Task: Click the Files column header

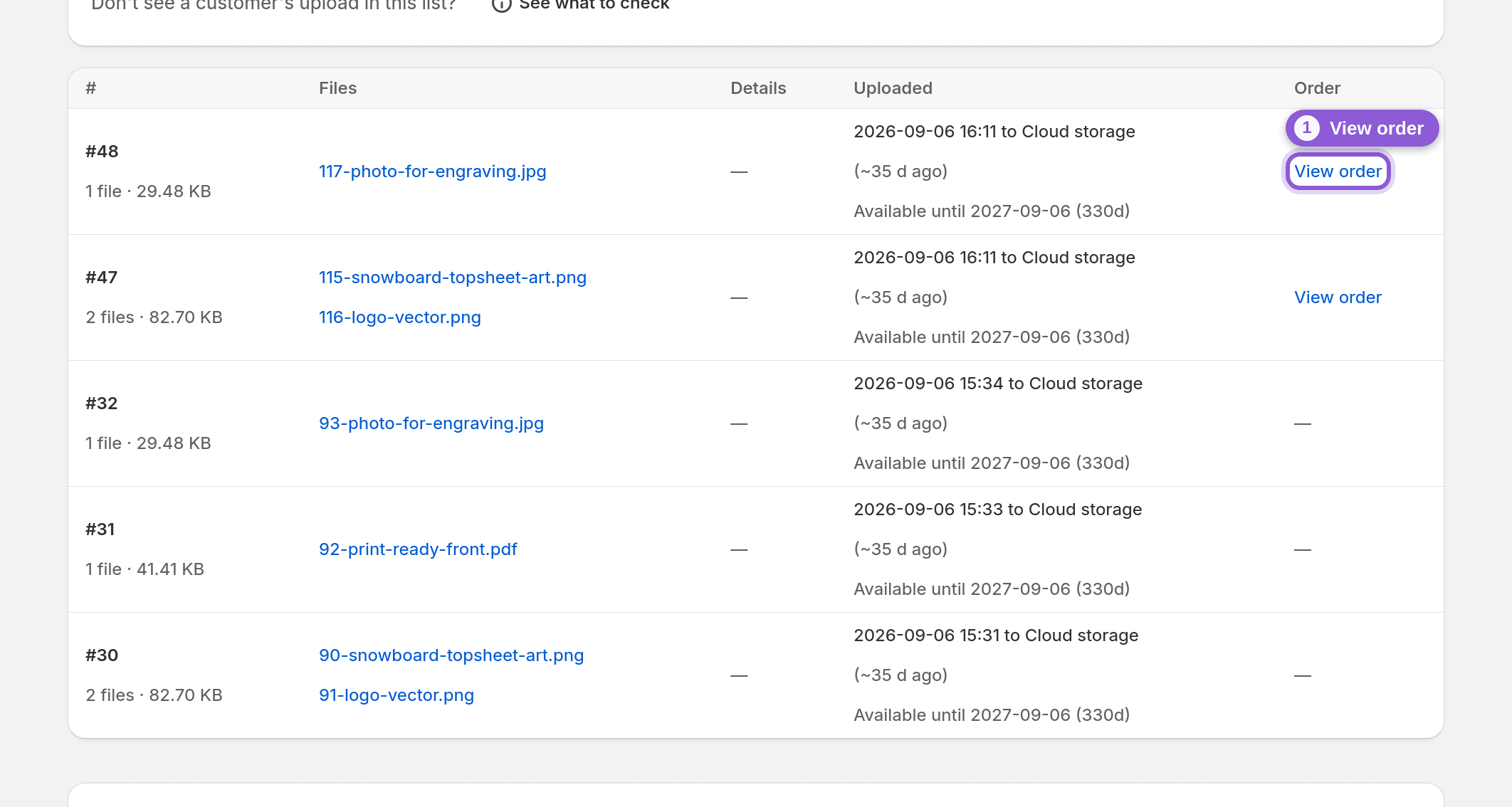Action: tap(337, 88)
